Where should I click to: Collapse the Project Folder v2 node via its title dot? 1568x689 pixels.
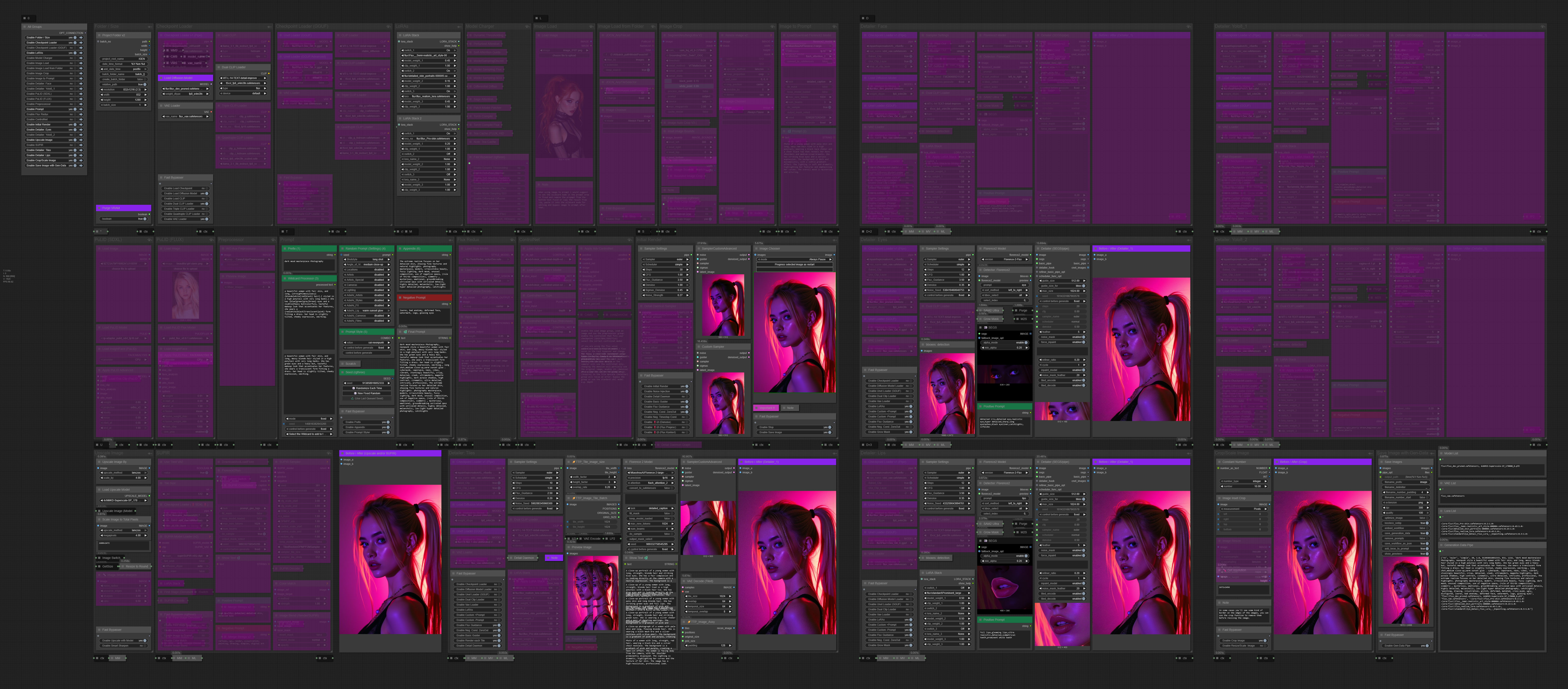click(99, 35)
